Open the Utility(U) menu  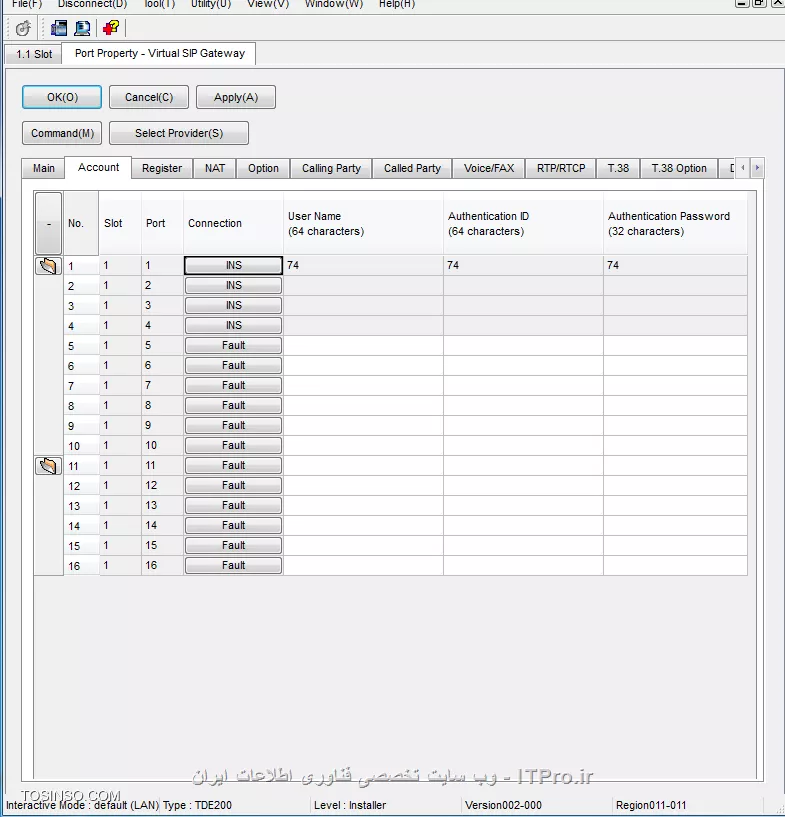(210, 4)
